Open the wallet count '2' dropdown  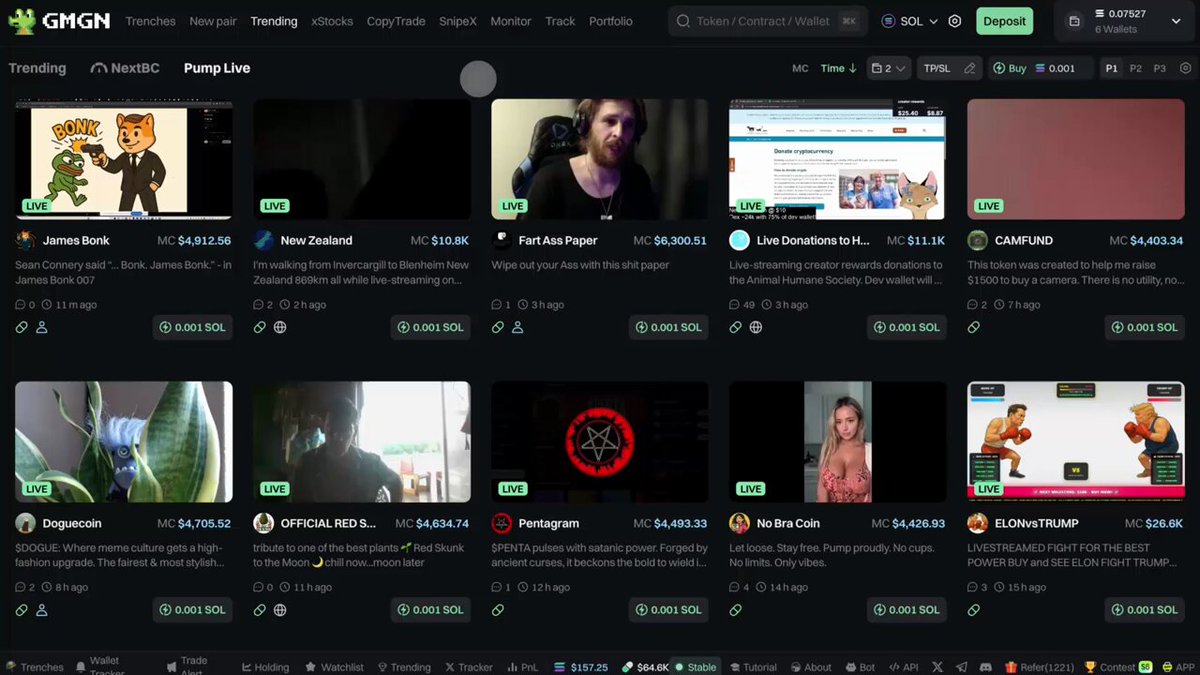pos(888,68)
